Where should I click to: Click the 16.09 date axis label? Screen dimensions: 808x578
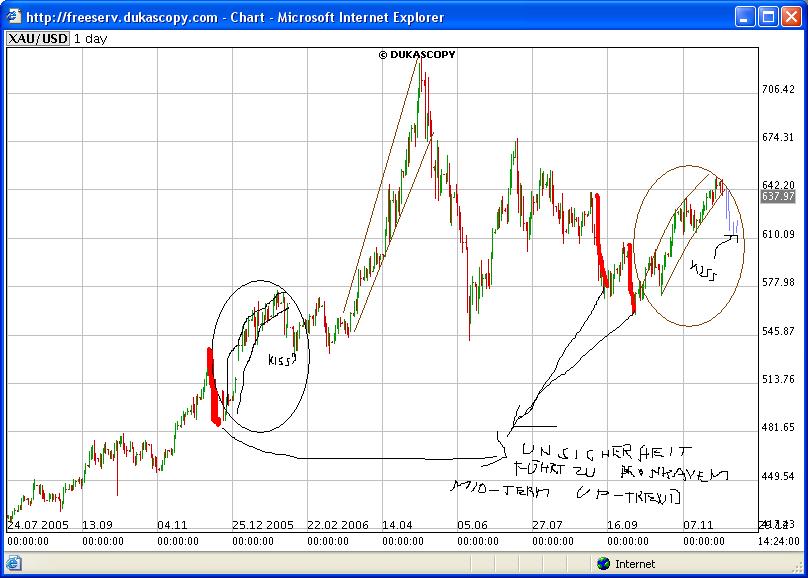(622, 524)
